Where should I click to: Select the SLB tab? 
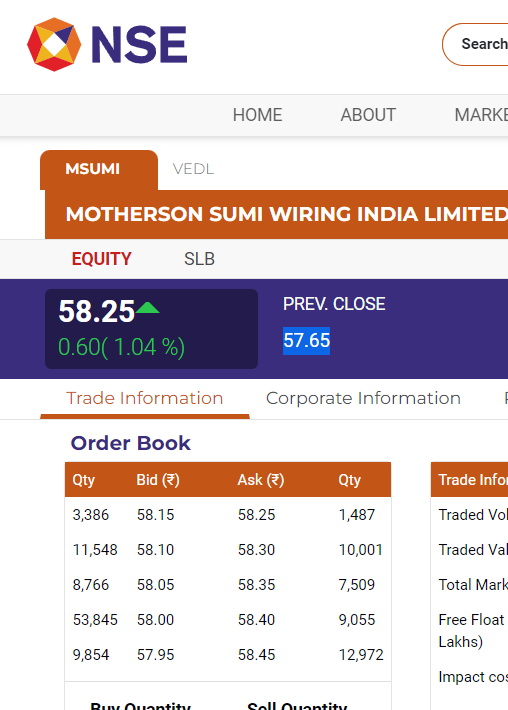click(x=199, y=259)
